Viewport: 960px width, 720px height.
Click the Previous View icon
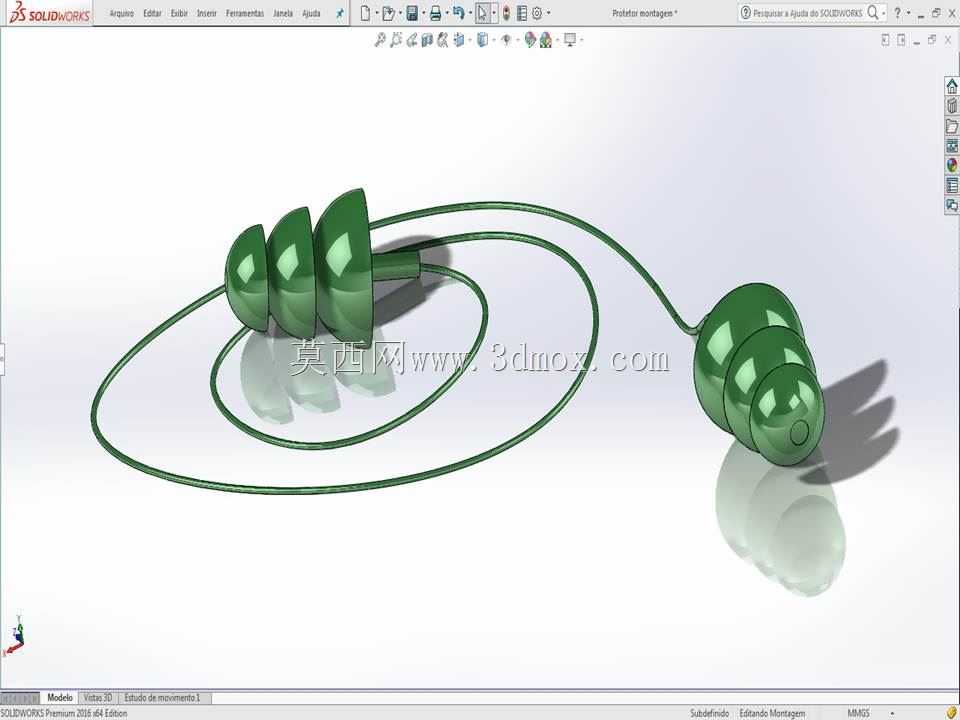pyautogui.click(x=411, y=40)
